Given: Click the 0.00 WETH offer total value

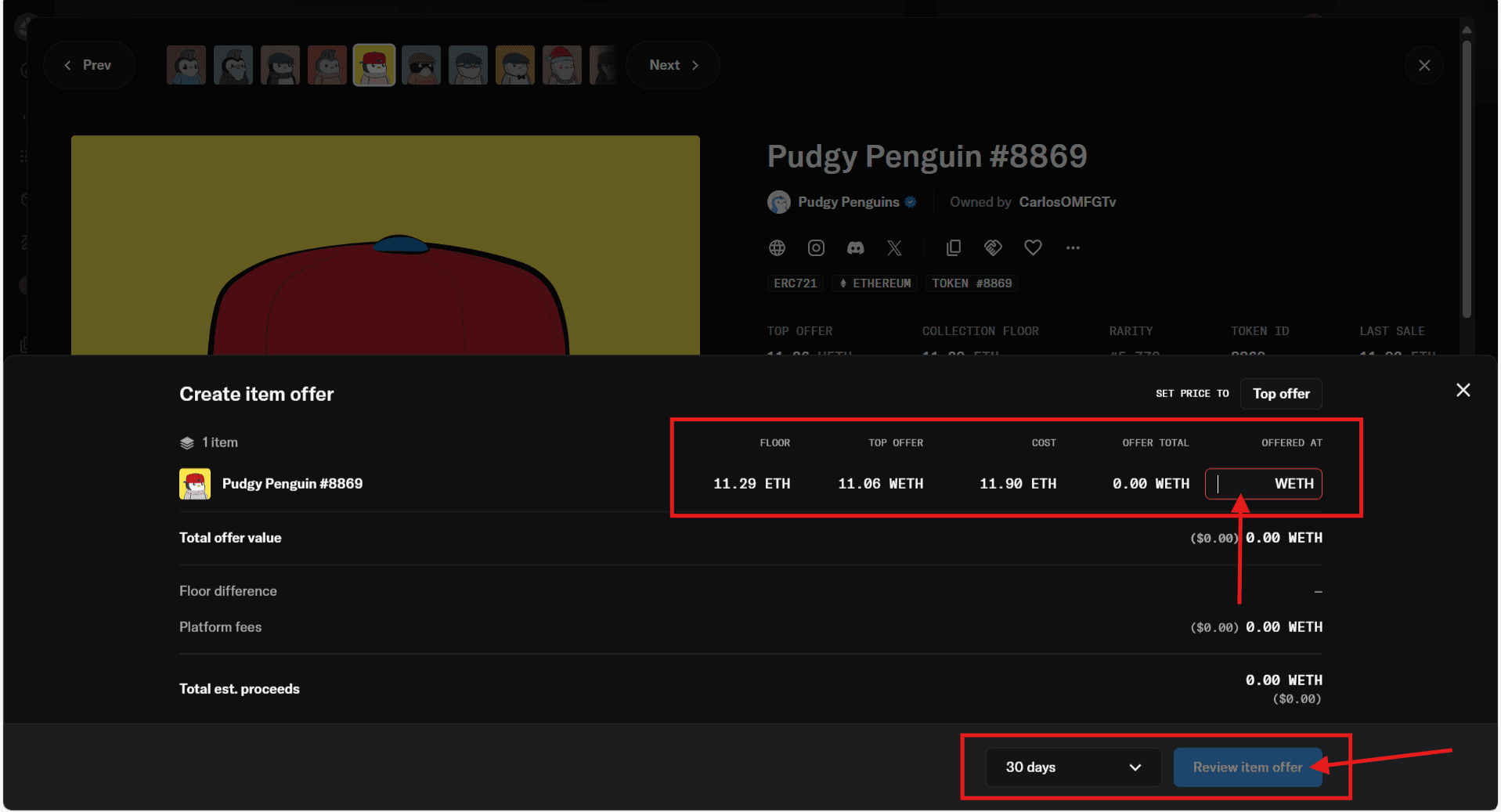Looking at the screenshot, I should tap(1151, 484).
